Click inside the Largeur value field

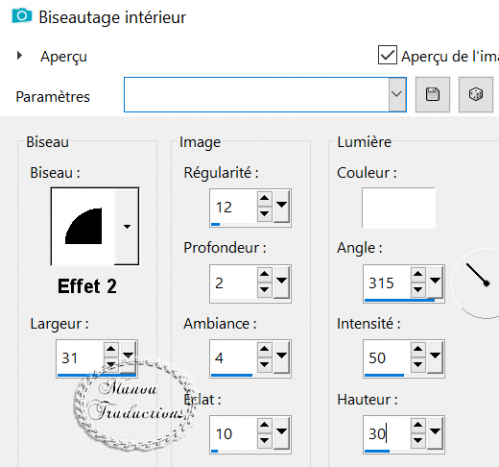80,358
